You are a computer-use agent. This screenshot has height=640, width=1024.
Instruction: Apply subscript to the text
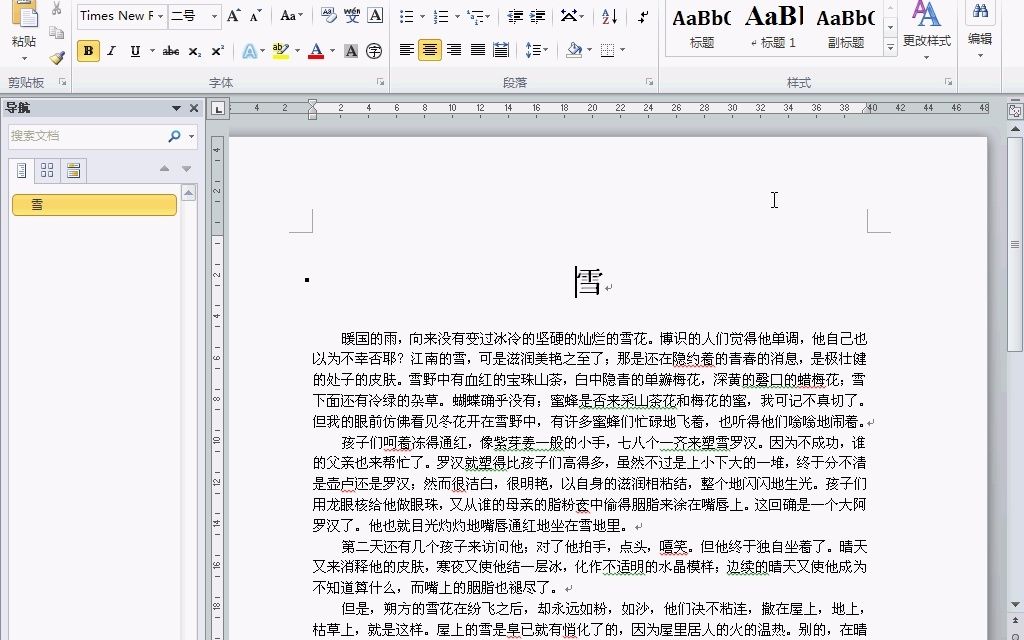(x=194, y=49)
